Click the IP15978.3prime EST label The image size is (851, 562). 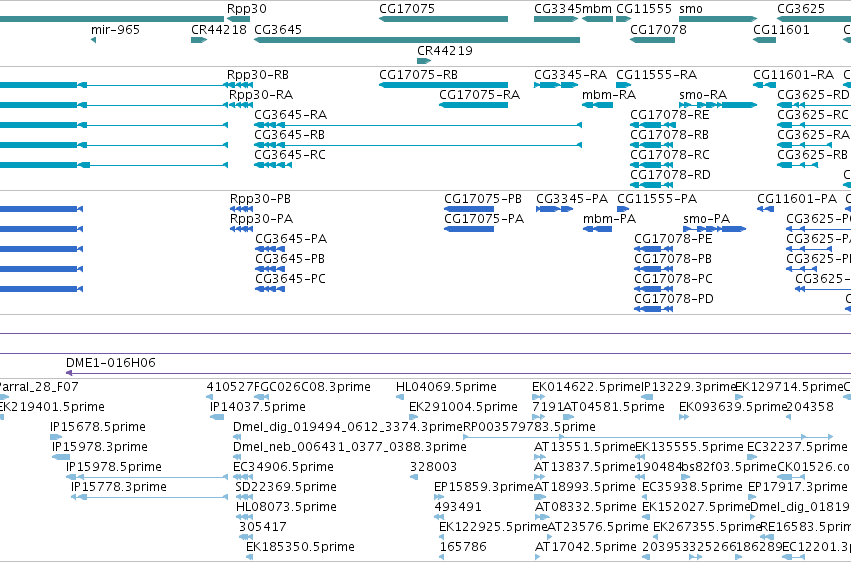tap(100, 446)
